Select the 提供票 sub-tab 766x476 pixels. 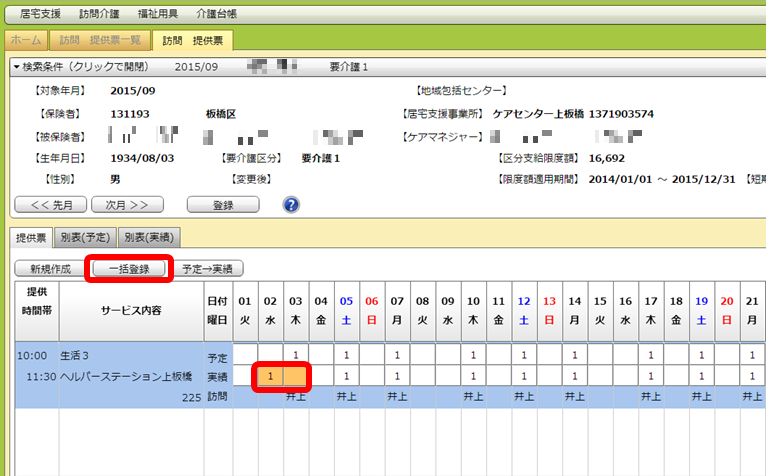click(32, 237)
